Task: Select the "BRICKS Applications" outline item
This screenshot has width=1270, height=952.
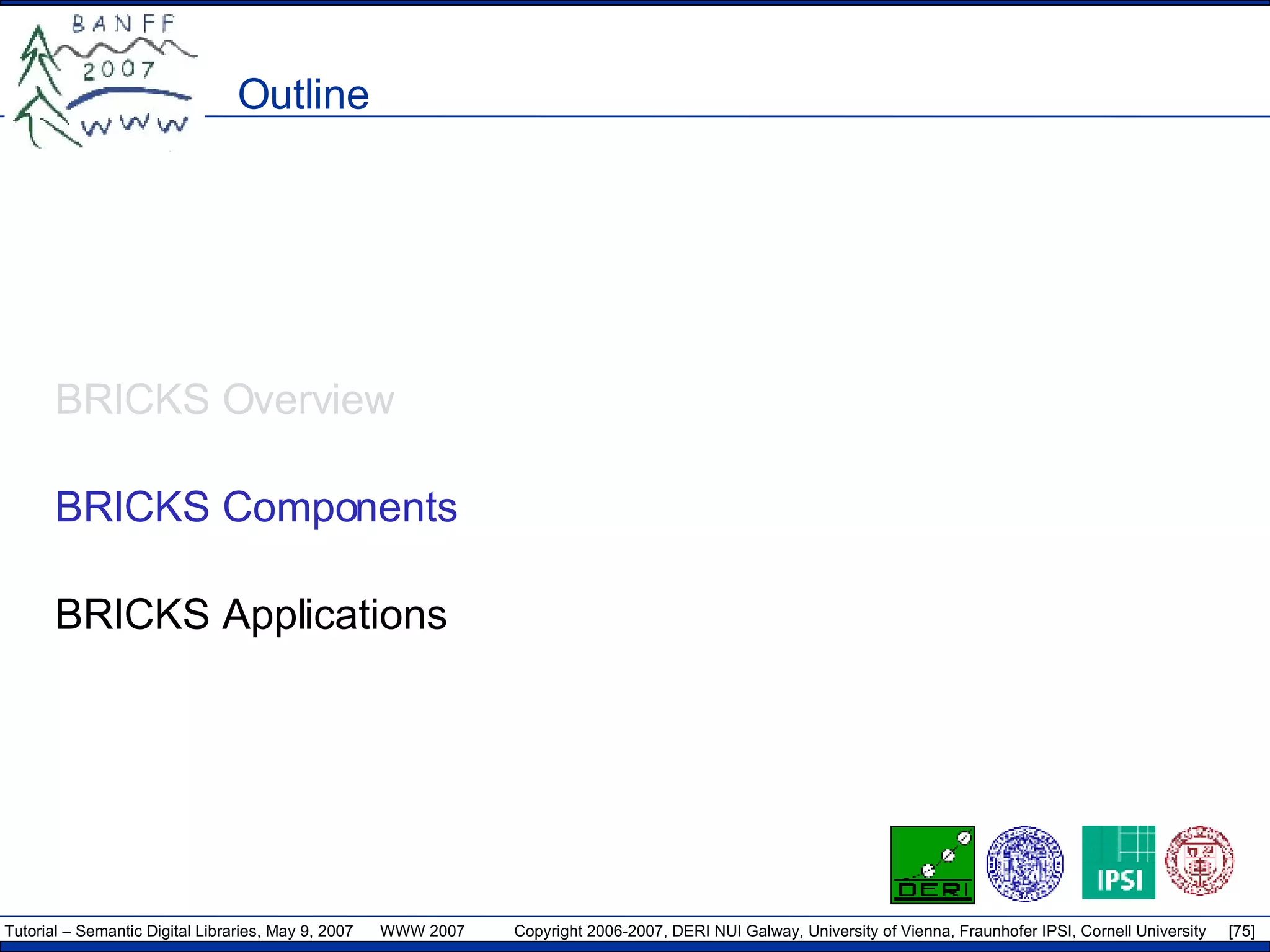Action: click(x=251, y=615)
